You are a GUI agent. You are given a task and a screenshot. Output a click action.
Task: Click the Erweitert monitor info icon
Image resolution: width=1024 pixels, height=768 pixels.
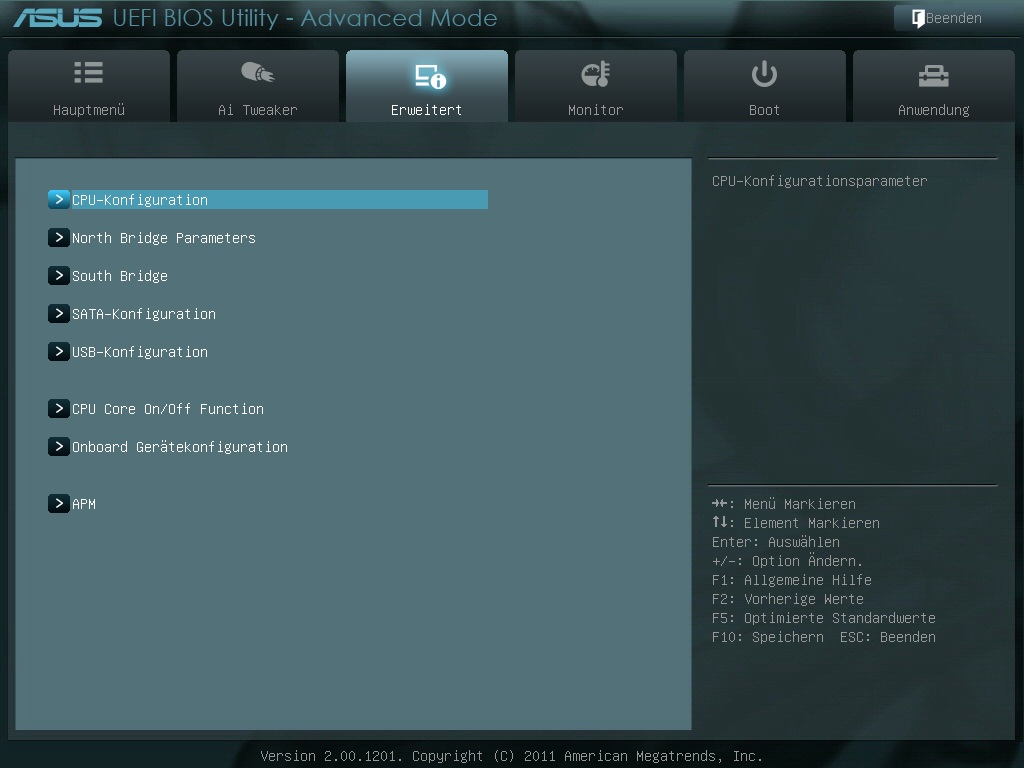click(x=430, y=76)
